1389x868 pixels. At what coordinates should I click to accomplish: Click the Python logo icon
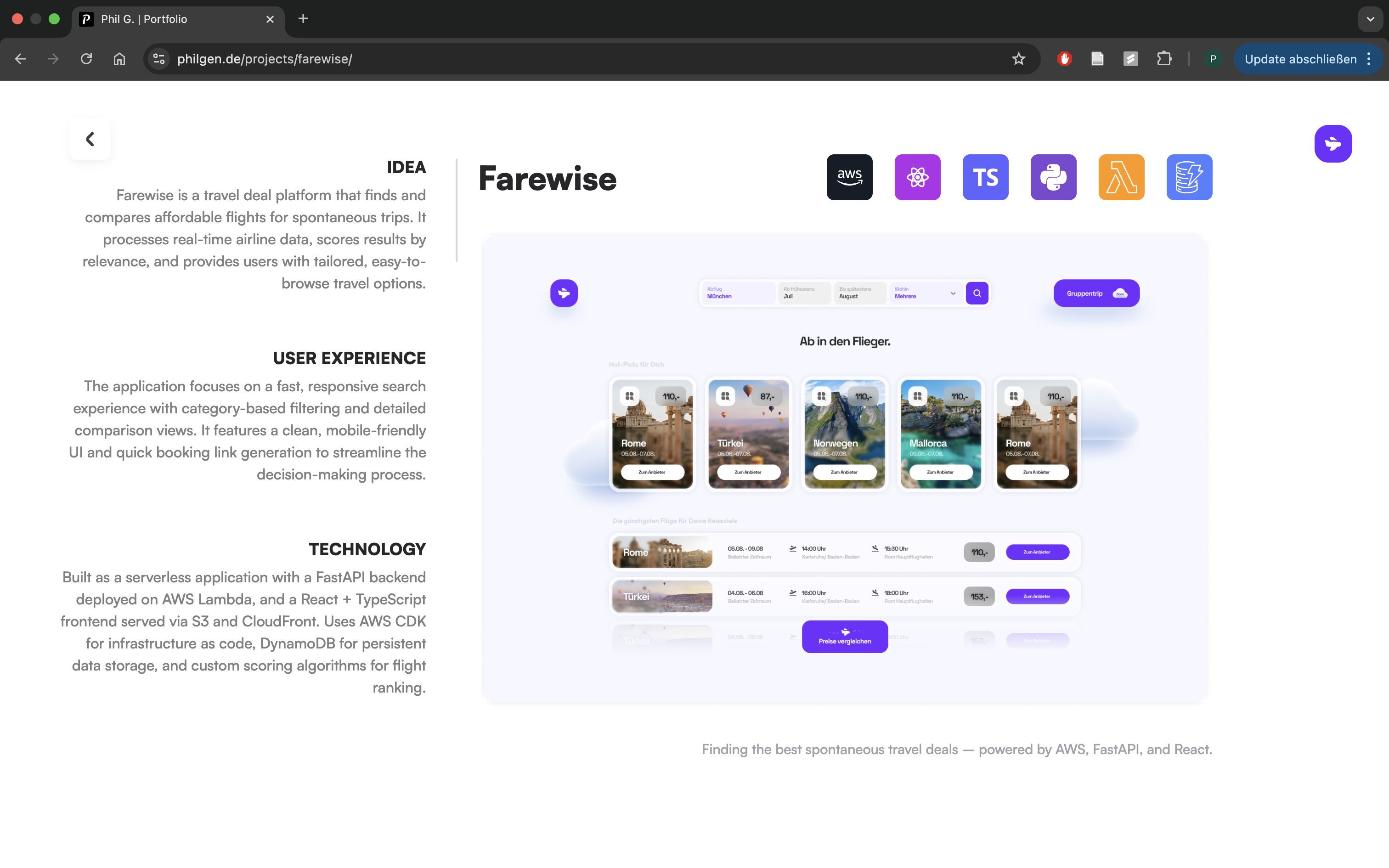(x=1053, y=177)
